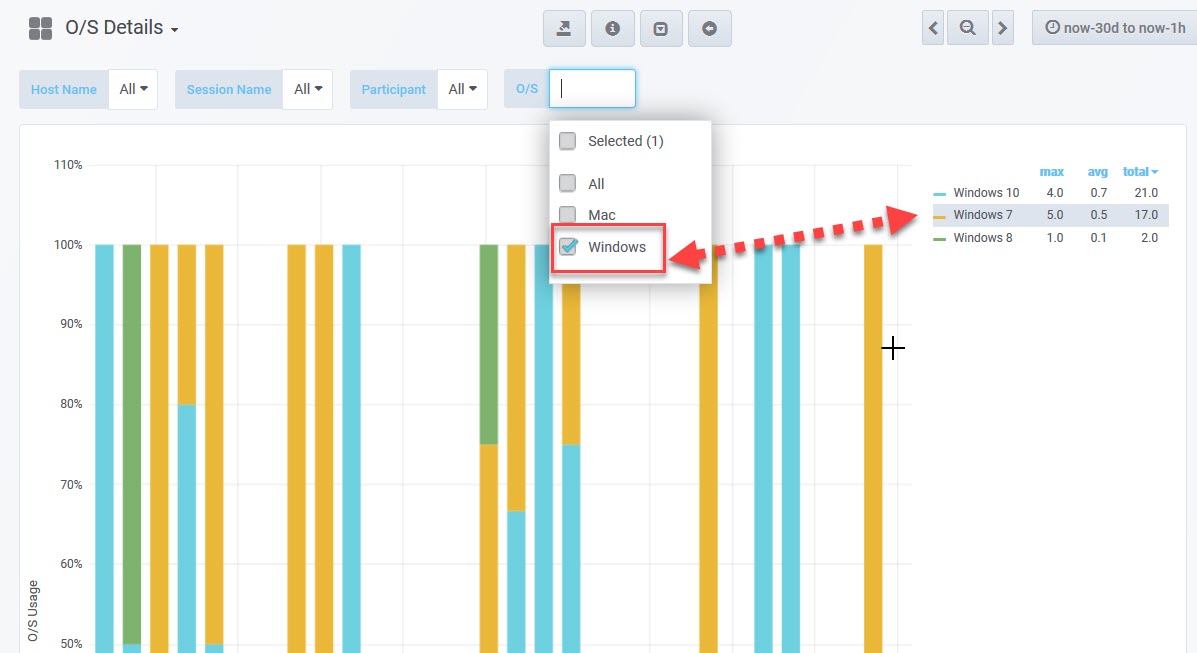Open the now-30d to now-1h time picker
1197x653 pixels.
coord(1114,28)
